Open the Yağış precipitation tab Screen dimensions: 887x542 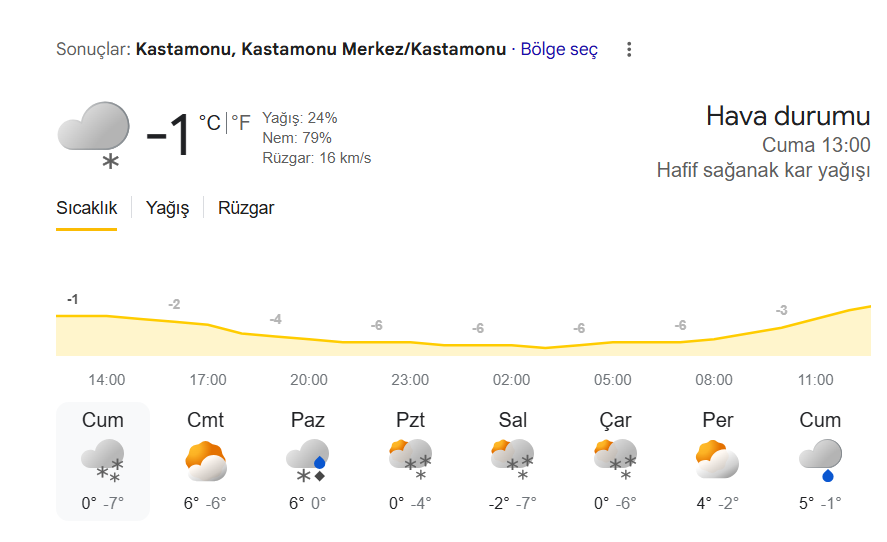tap(167, 208)
